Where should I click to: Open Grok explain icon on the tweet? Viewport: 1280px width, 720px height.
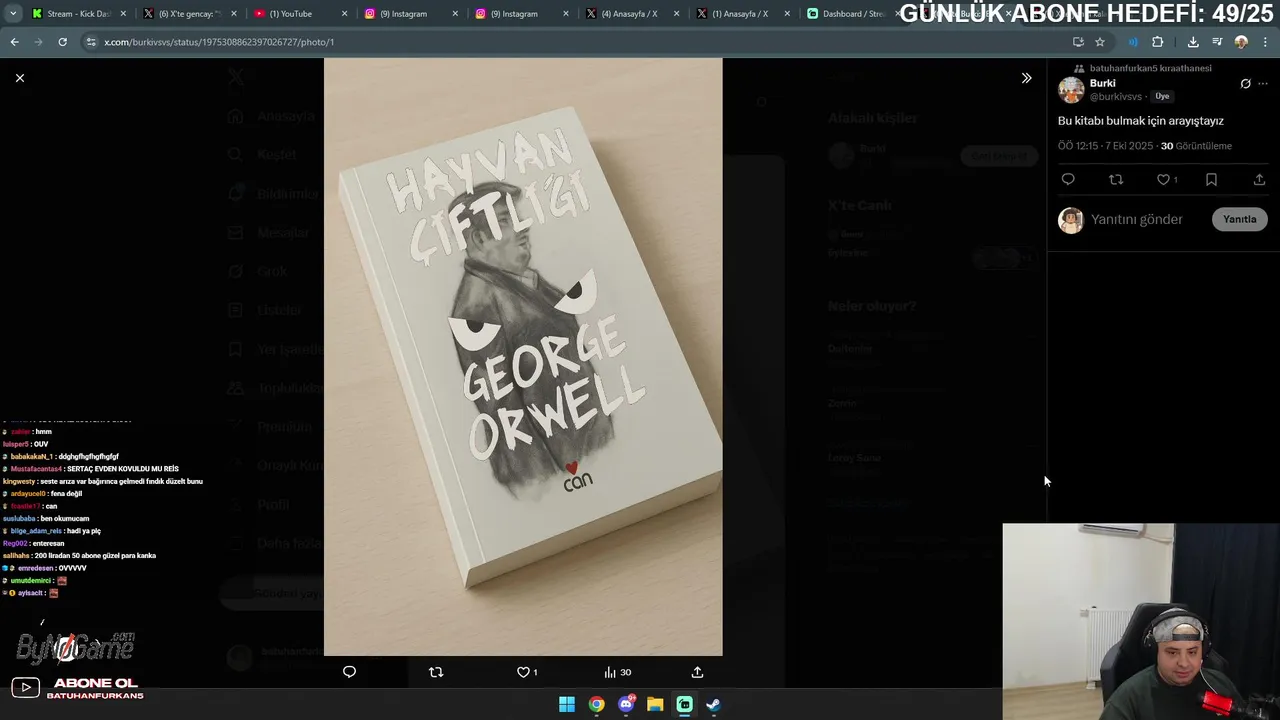pyautogui.click(x=1245, y=84)
